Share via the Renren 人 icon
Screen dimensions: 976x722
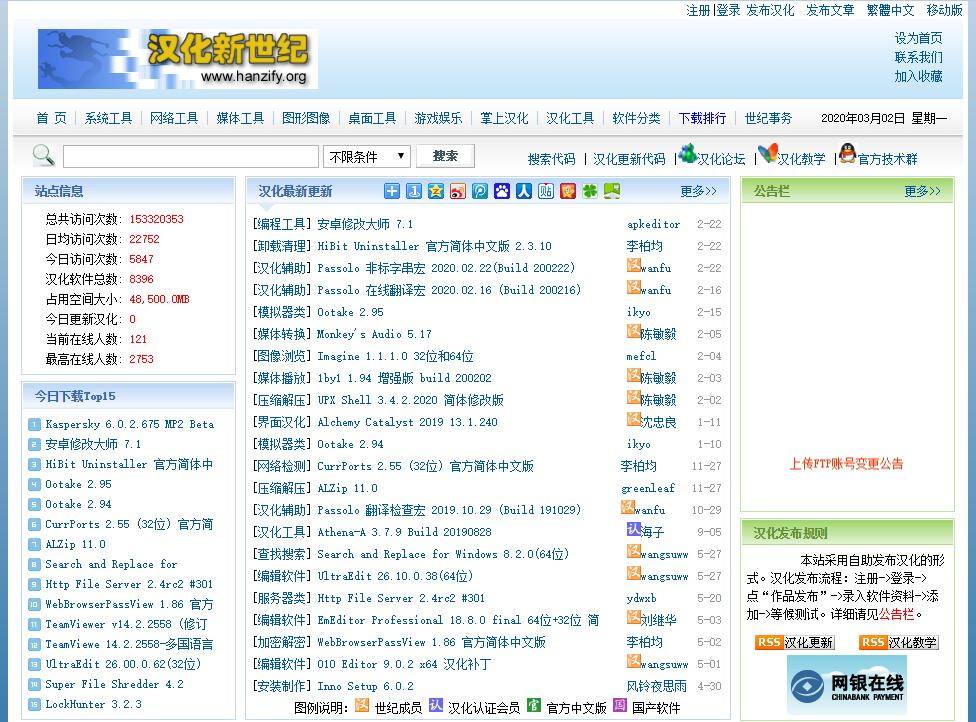tap(524, 191)
